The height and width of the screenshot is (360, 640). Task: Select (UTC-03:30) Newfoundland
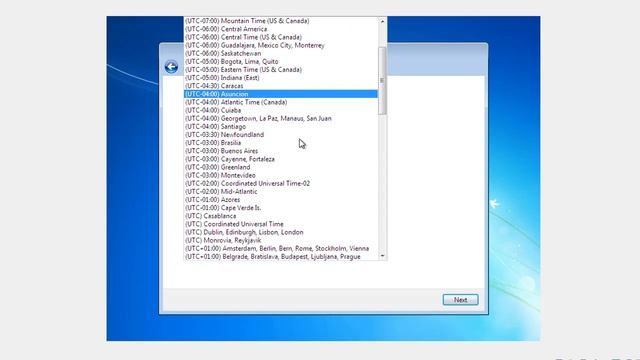pyautogui.click(x=281, y=135)
